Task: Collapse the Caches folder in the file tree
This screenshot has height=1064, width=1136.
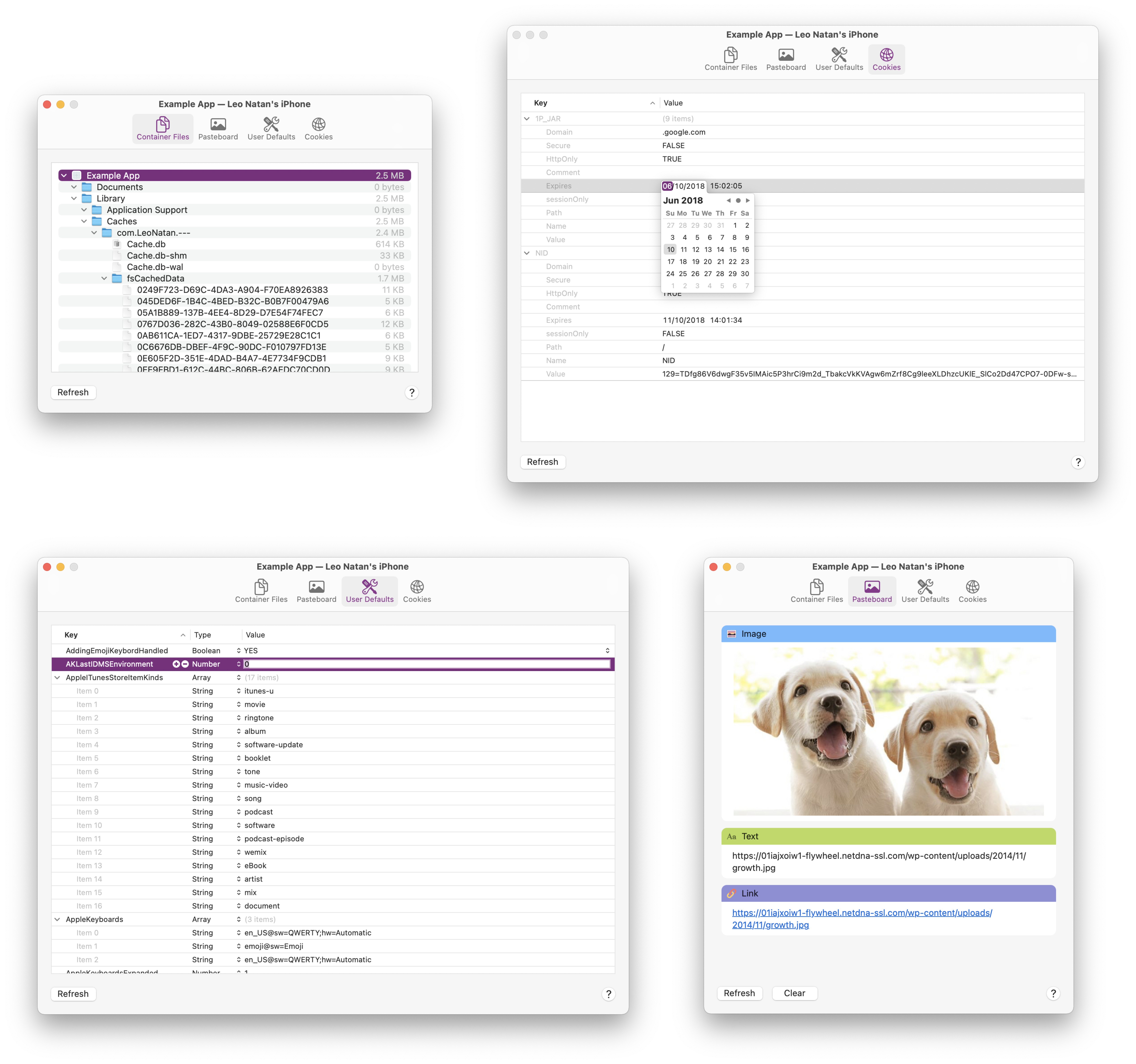Action: (x=84, y=221)
